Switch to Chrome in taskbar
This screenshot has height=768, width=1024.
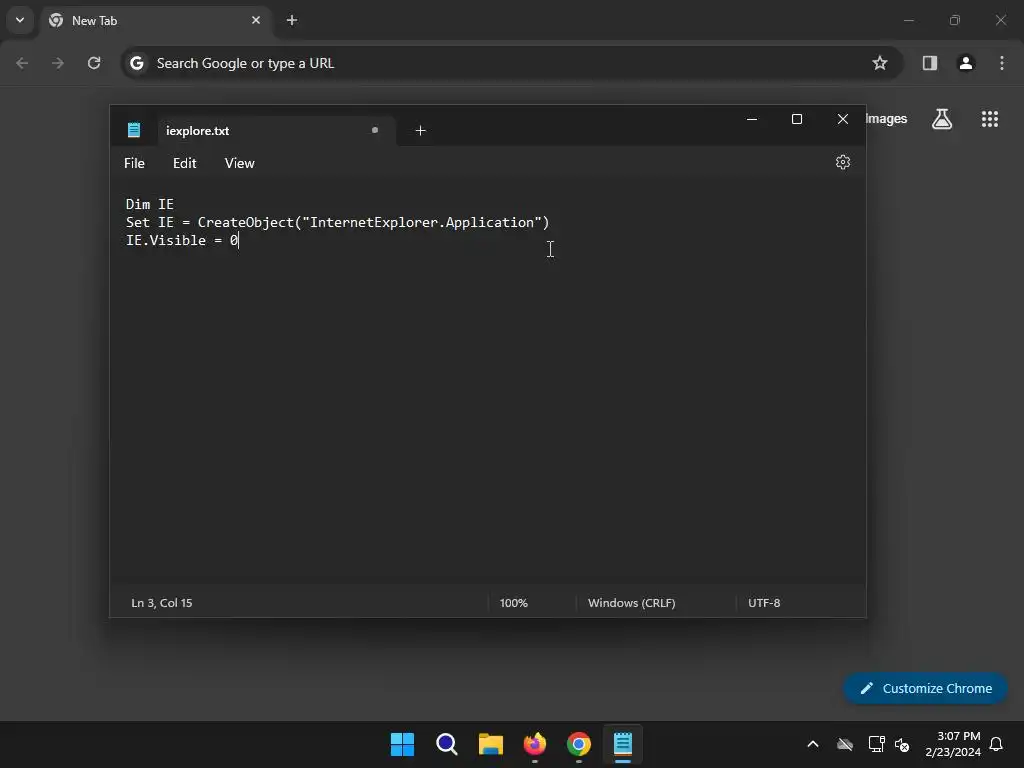coord(579,744)
